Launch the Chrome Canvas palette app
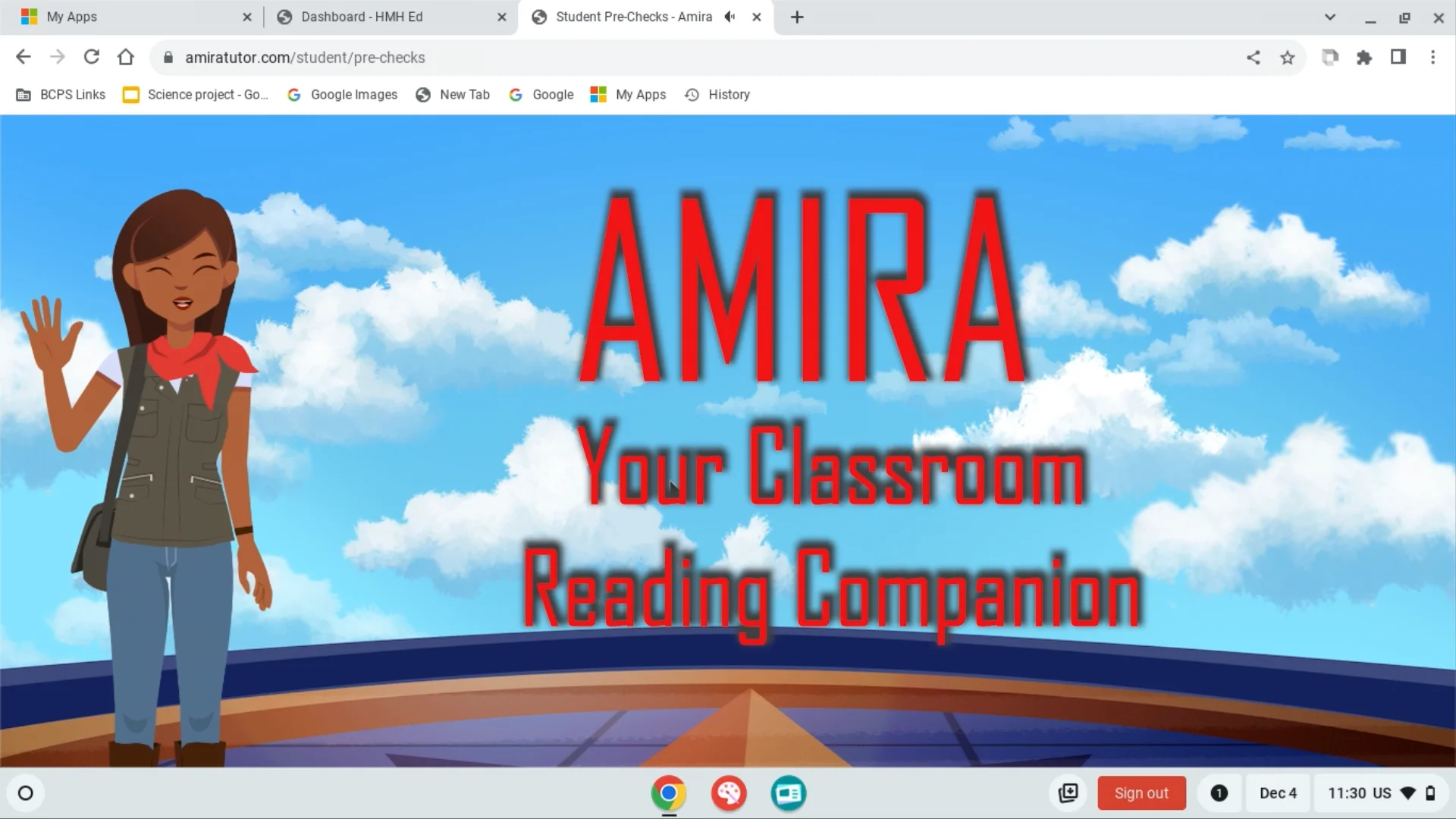The height and width of the screenshot is (819, 1456). [x=728, y=793]
